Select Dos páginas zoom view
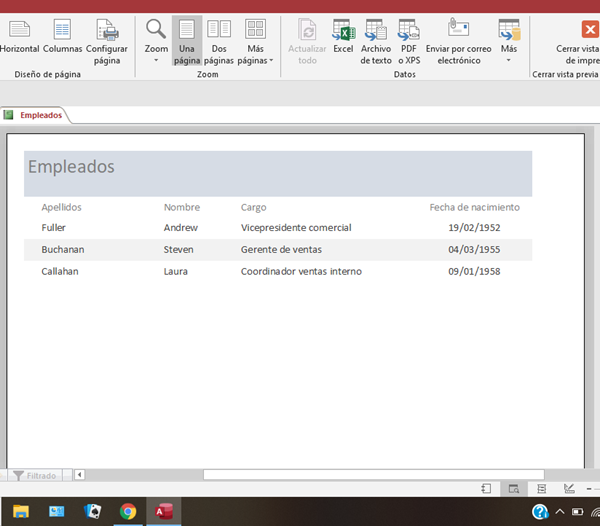 218,41
